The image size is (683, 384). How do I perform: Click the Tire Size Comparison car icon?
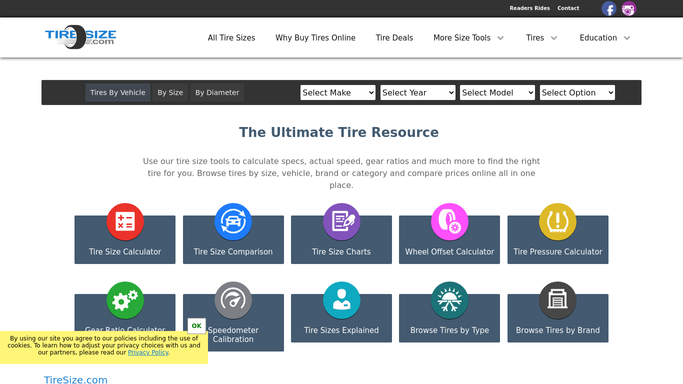click(x=233, y=222)
